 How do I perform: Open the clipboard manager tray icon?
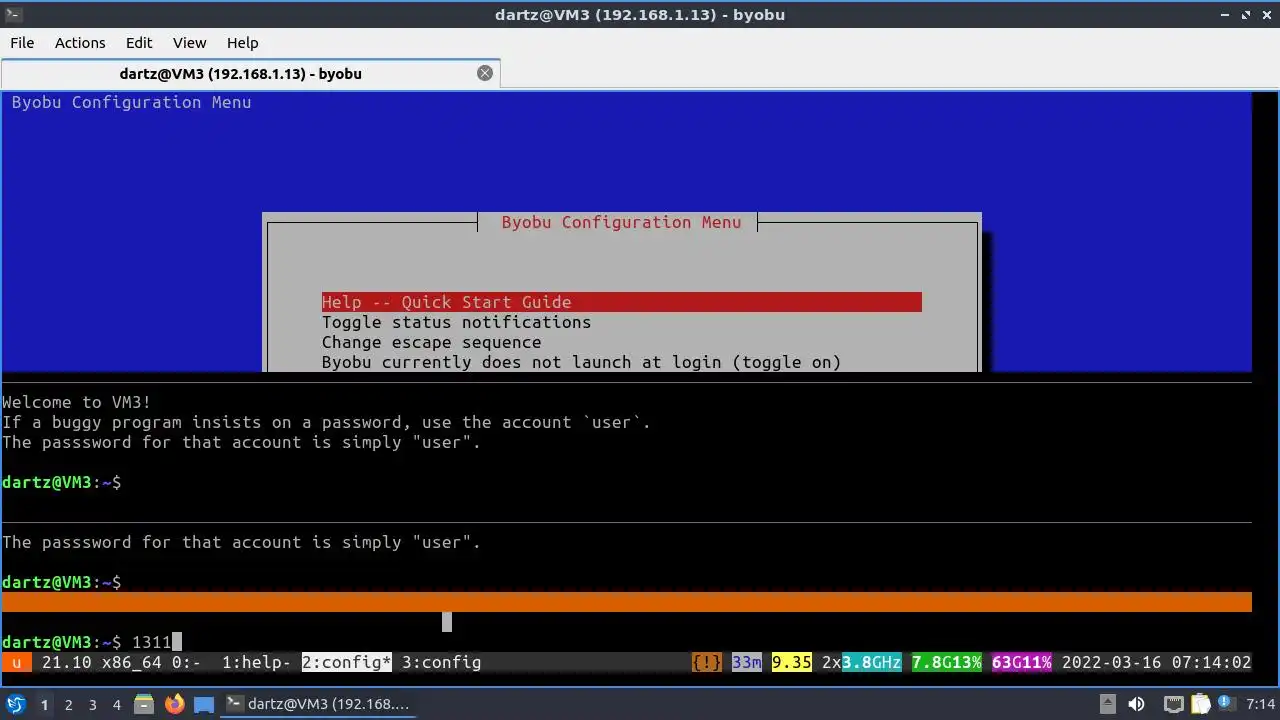pos(1199,704)
